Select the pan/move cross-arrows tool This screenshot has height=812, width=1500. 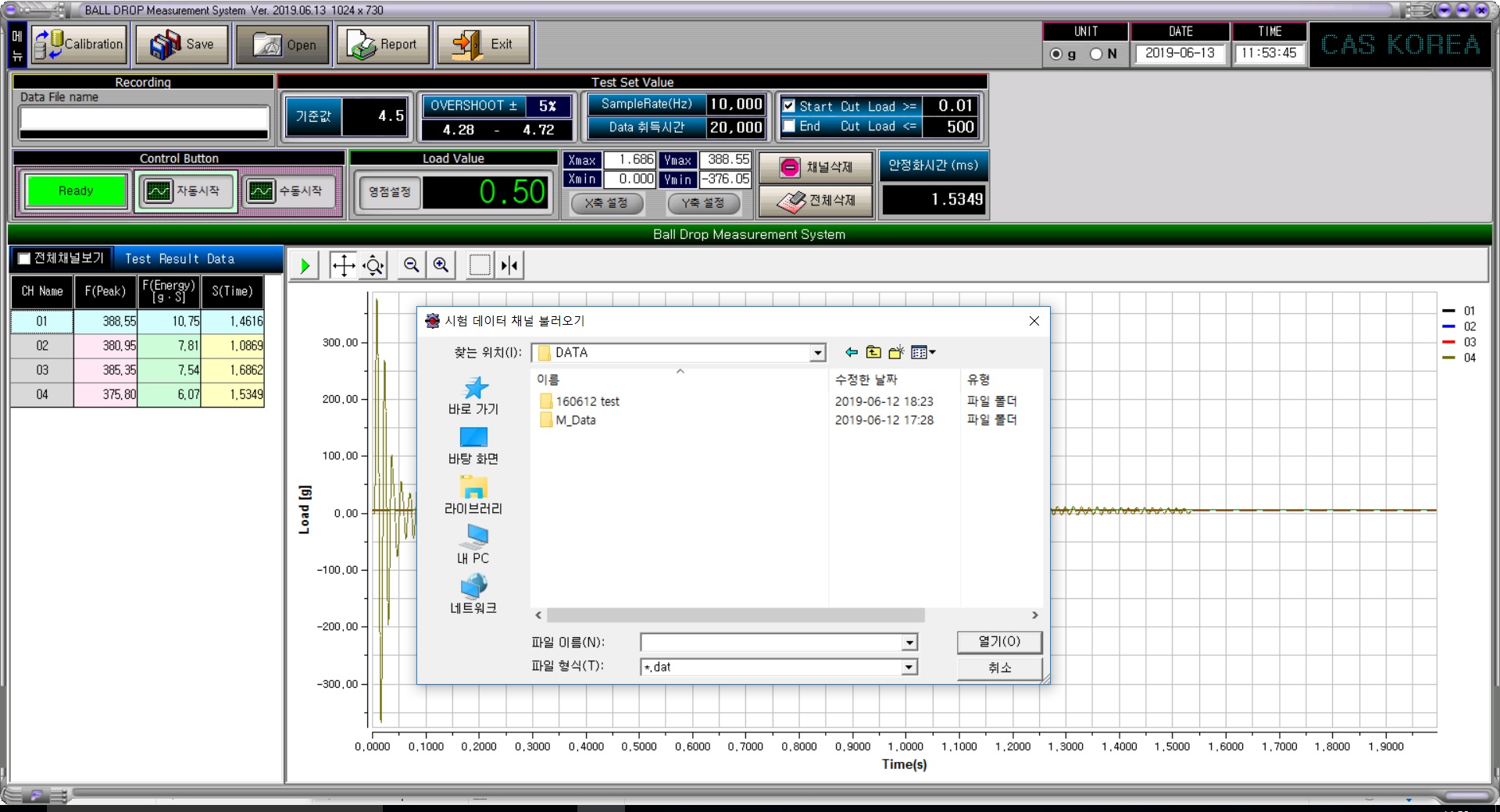tap(343, 266)
